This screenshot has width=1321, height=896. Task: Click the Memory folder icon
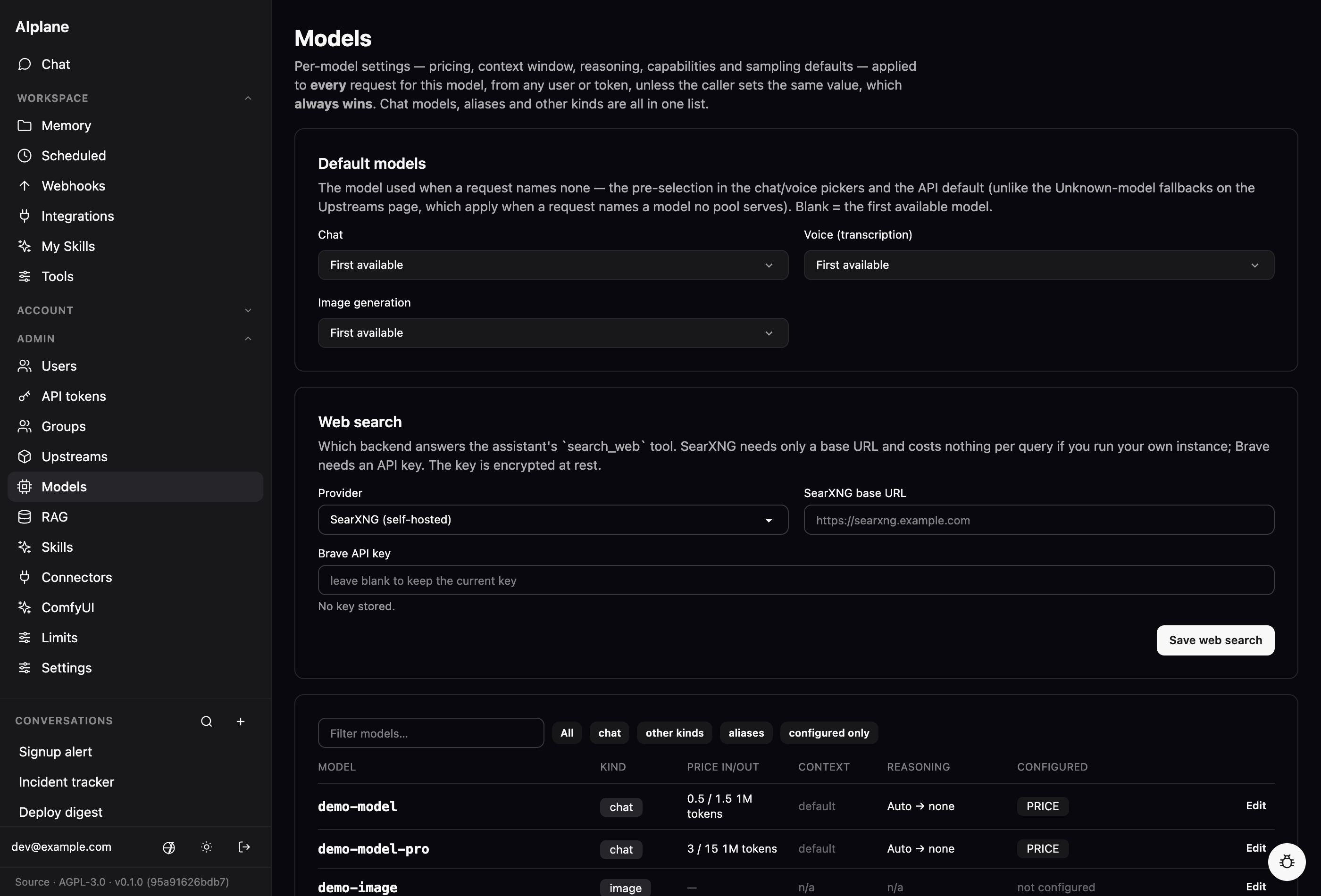tap(25, 125)
